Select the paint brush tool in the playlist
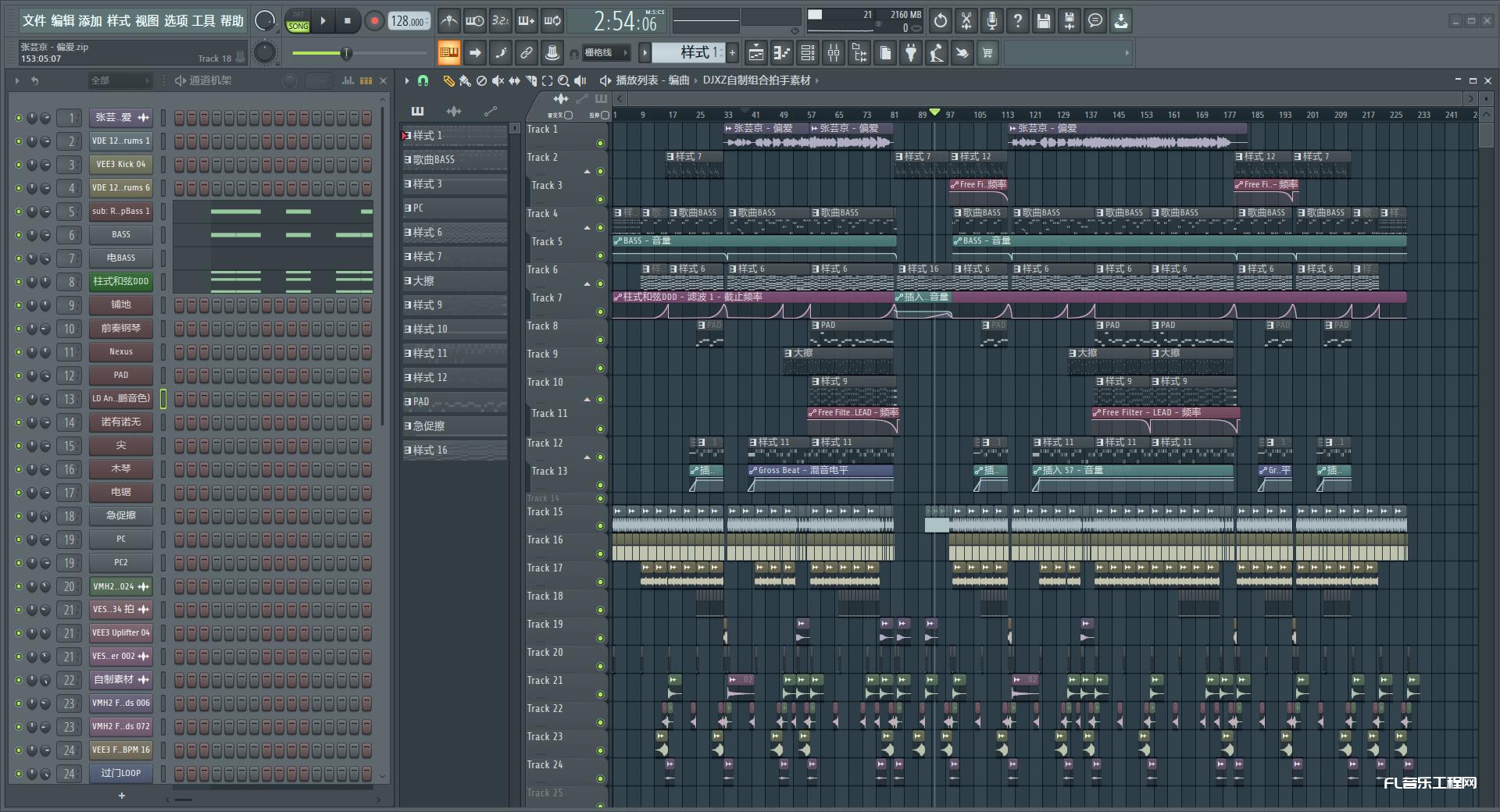This screenshot has width=1500, height=812. (x=465, y=80)
